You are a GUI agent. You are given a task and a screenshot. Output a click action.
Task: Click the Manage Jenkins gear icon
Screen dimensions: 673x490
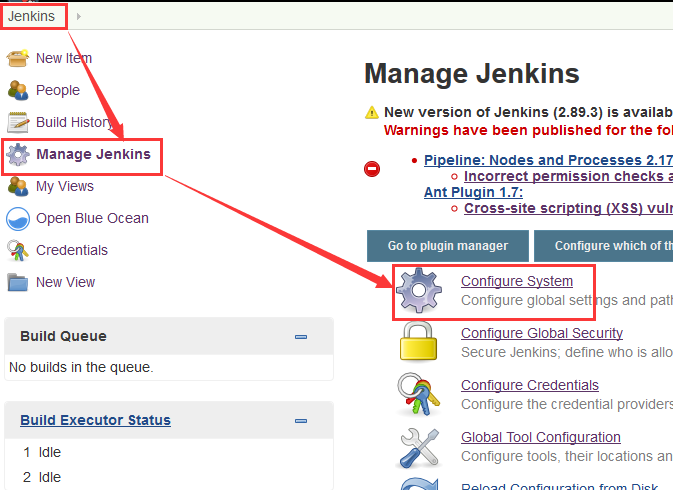(x=18, y=154)
